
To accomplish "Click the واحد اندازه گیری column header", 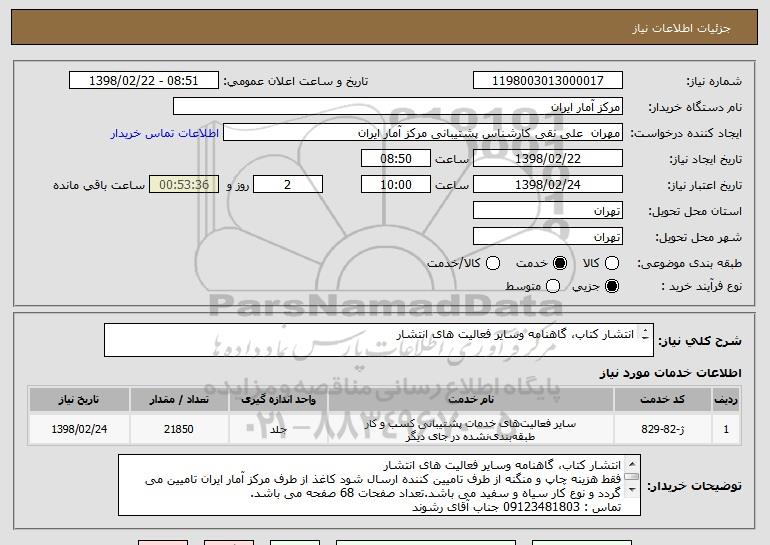I will 278,400.
